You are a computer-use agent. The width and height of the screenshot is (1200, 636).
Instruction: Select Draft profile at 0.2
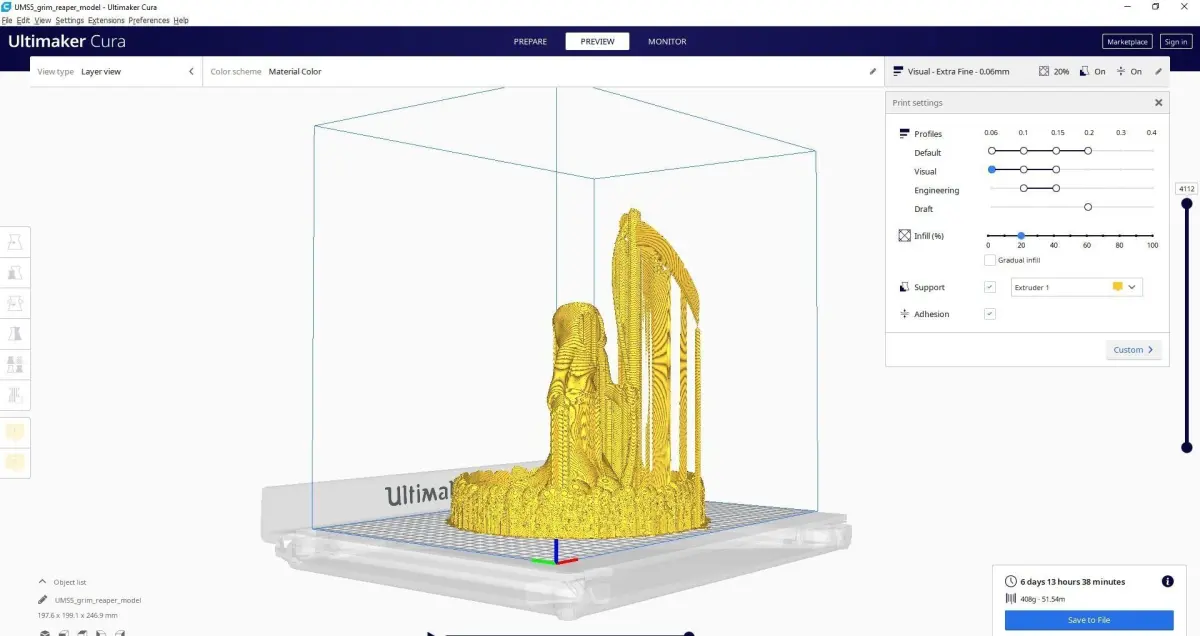[1088, 207]
